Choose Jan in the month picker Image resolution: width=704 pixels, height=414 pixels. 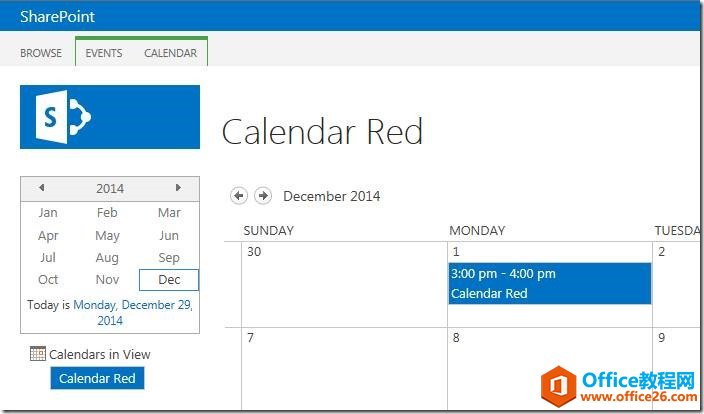[x=48, y=212]
